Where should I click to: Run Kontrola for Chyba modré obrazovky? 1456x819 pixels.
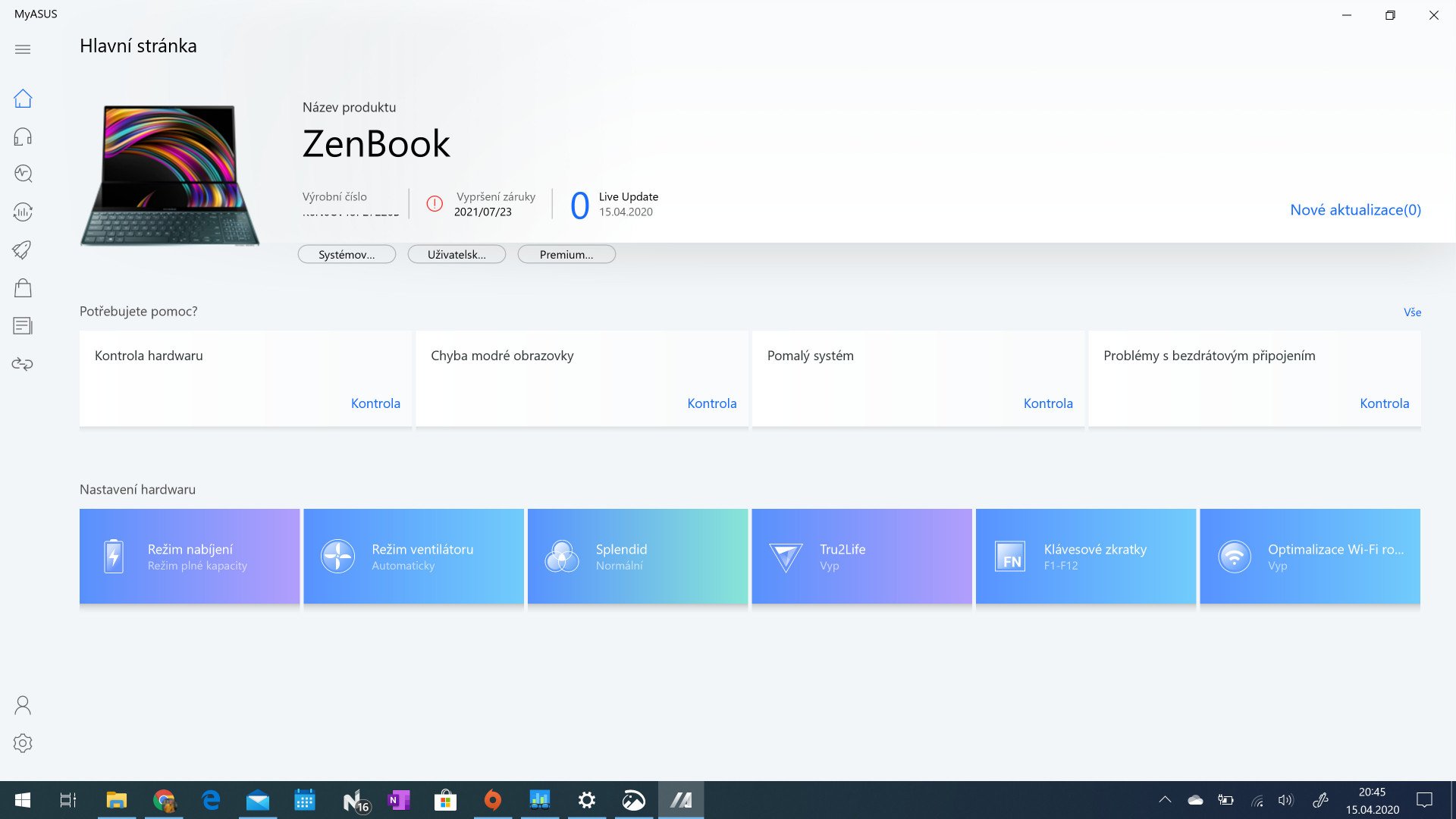pos(711,403)
